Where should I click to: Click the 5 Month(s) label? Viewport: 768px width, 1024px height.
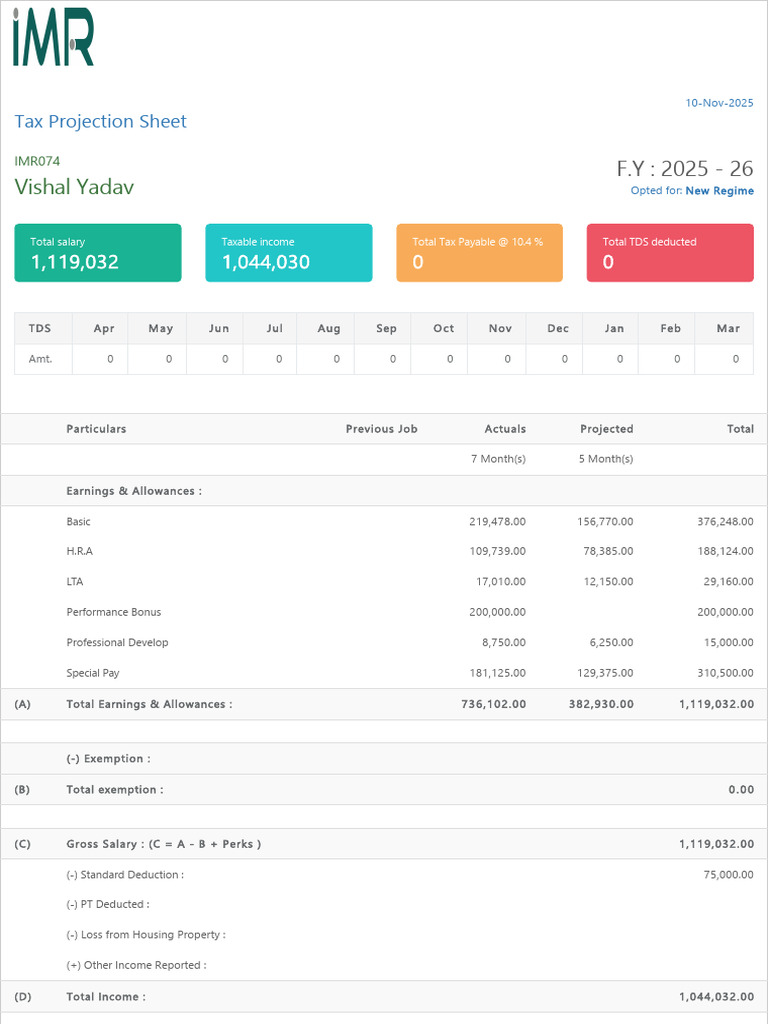pyautogui.click(x=606, y=459)
